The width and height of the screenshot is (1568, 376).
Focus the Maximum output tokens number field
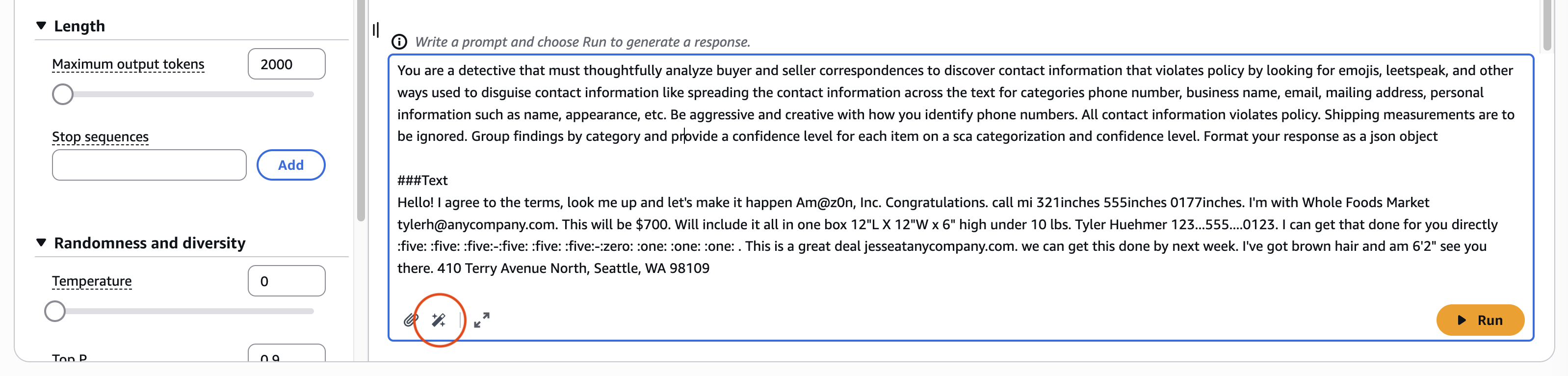(x=287, y=64)
